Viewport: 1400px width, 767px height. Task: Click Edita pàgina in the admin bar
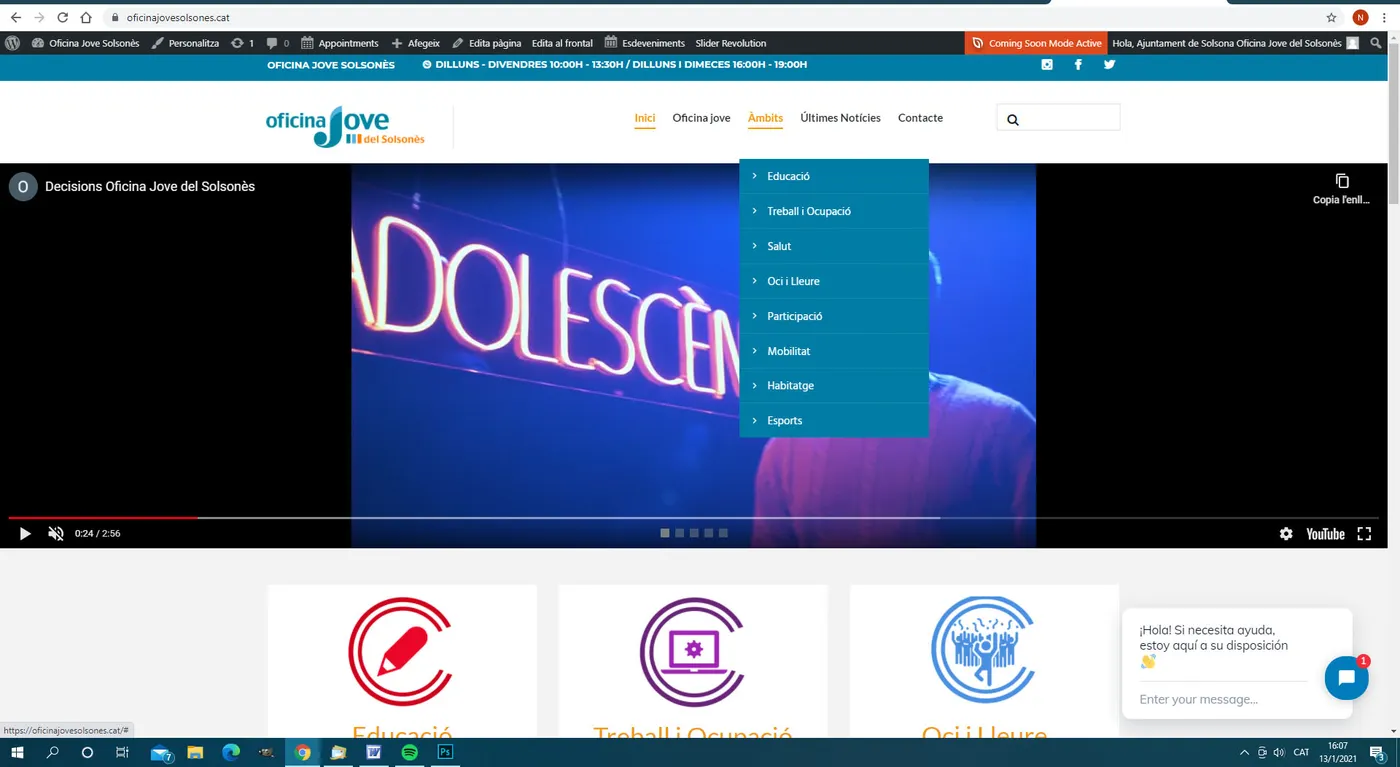point(487,43)
